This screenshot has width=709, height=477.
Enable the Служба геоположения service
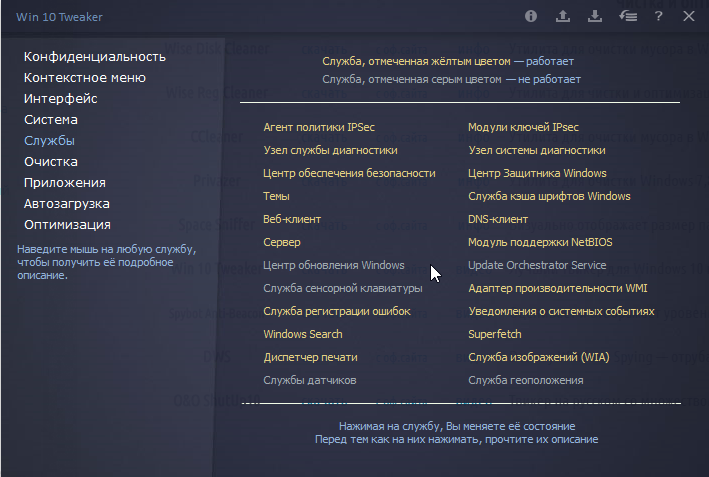(x=526, y=380)
